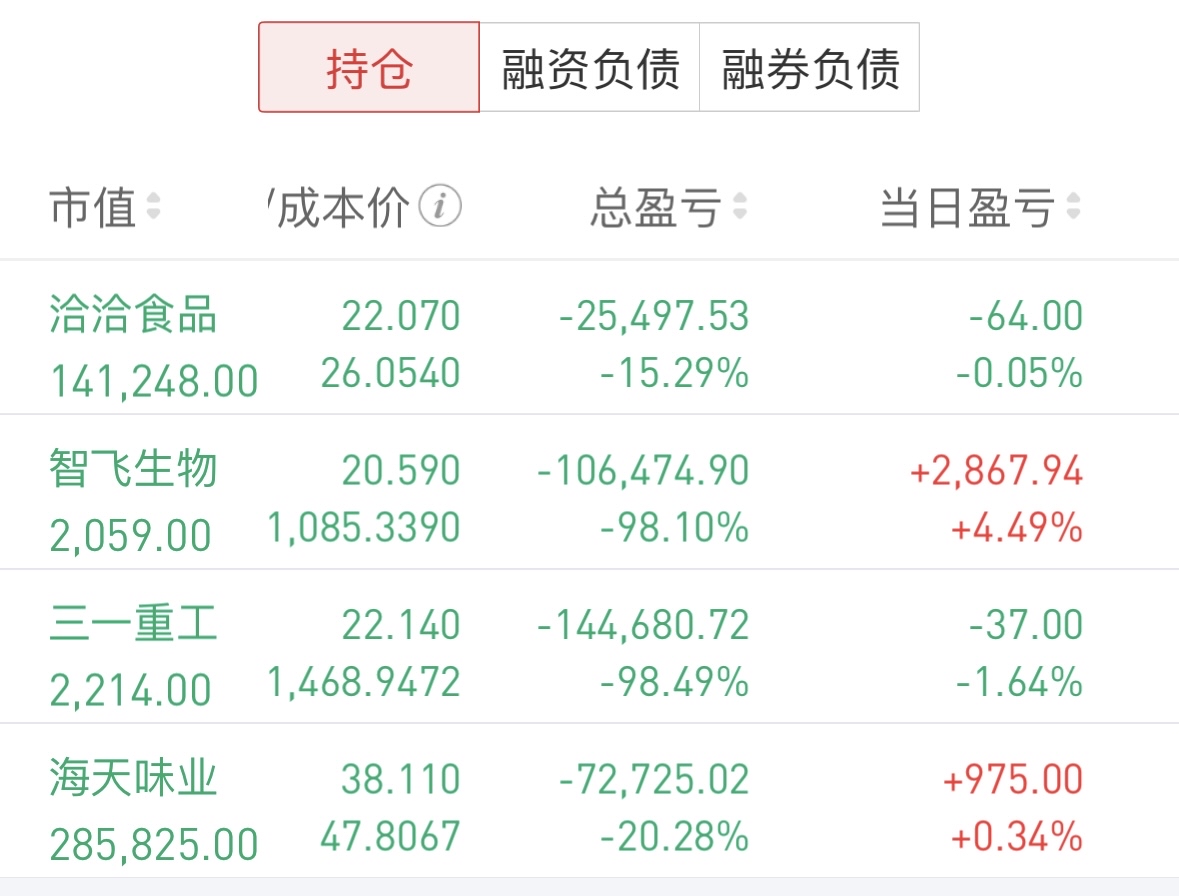1179x896 pixels.
Task: Click the 总盈亏 column header text
Action: pos(656,207)
